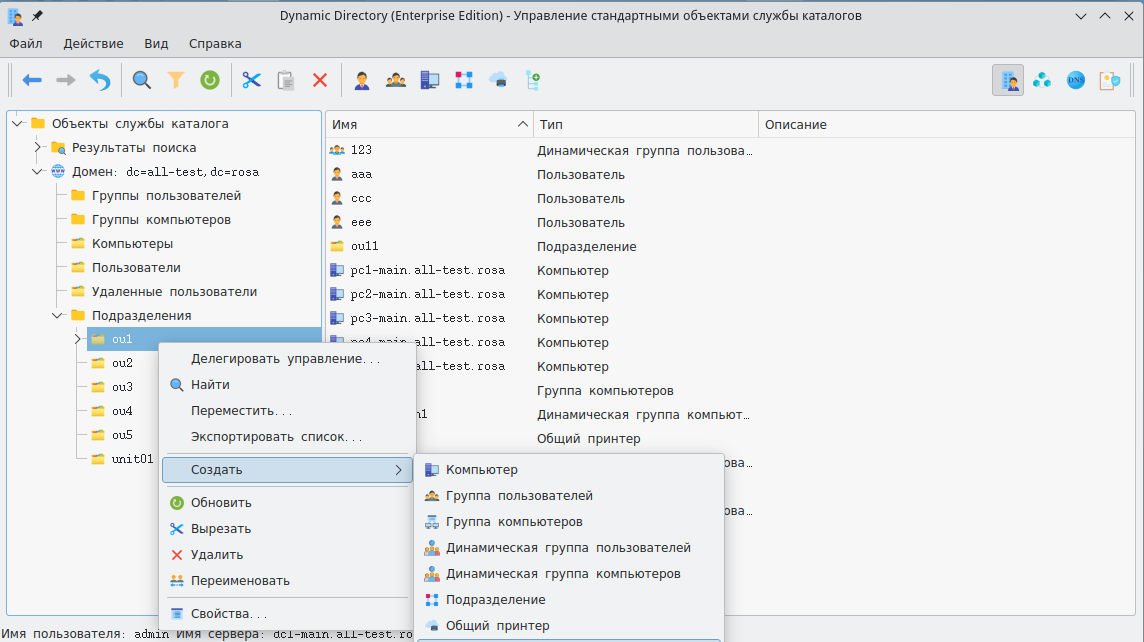The width and height of the screenshot is (1144, 642).
Task: Collapse the Подразделения tree node
Action: tap(57, 316)
